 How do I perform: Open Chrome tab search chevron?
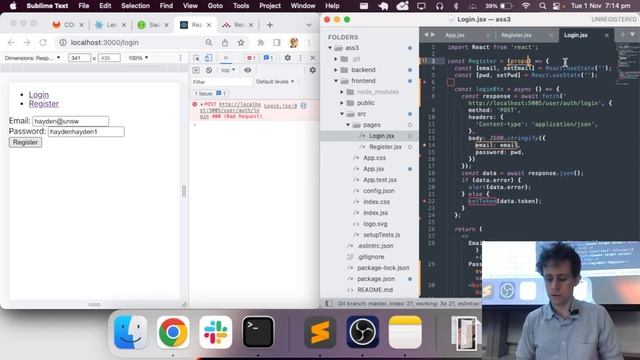coord(309,25)
